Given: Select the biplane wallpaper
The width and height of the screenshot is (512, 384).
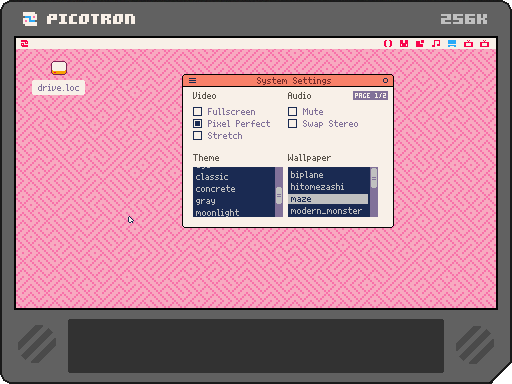Looking at the screenshot, I should (329, 175).
